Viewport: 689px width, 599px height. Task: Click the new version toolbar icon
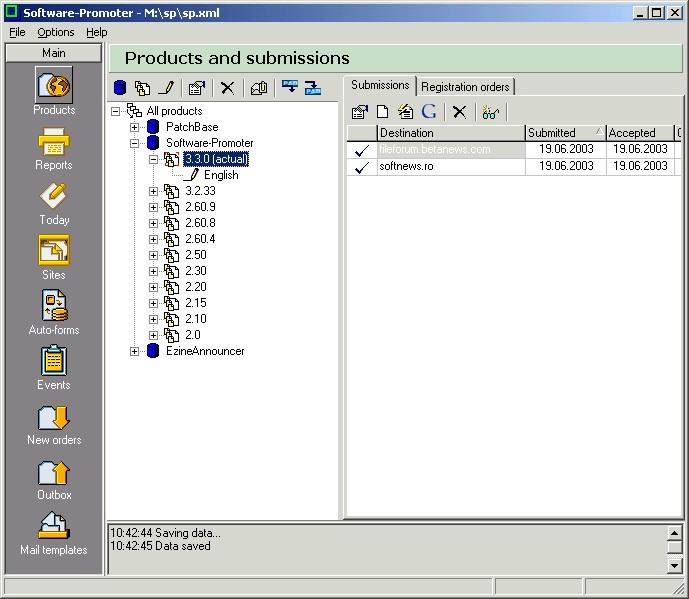coord(142,88)
